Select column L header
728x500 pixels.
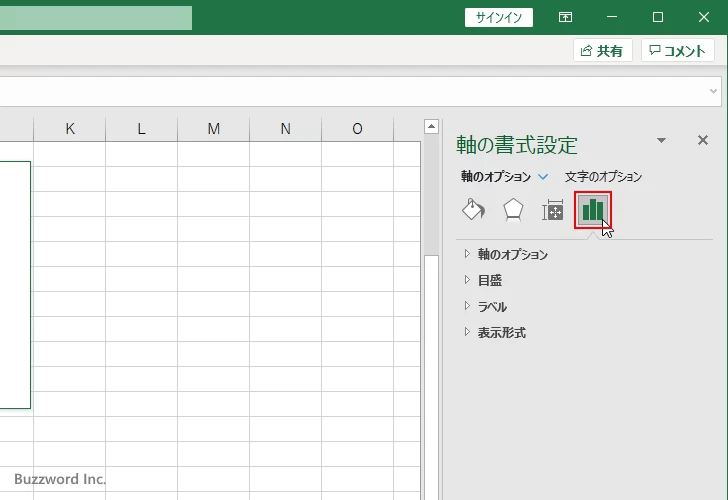142,129
